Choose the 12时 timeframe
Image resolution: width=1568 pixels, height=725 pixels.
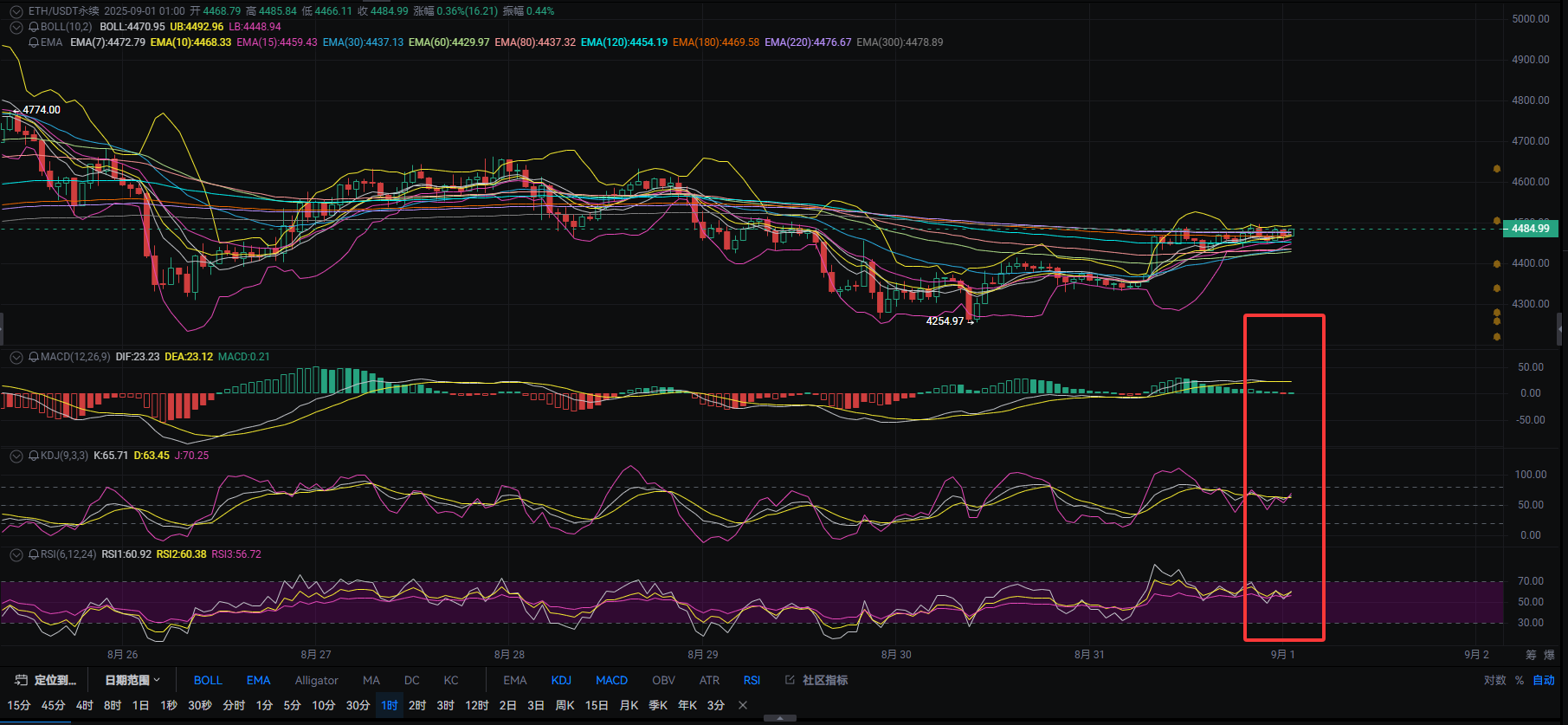pos(476,705)
